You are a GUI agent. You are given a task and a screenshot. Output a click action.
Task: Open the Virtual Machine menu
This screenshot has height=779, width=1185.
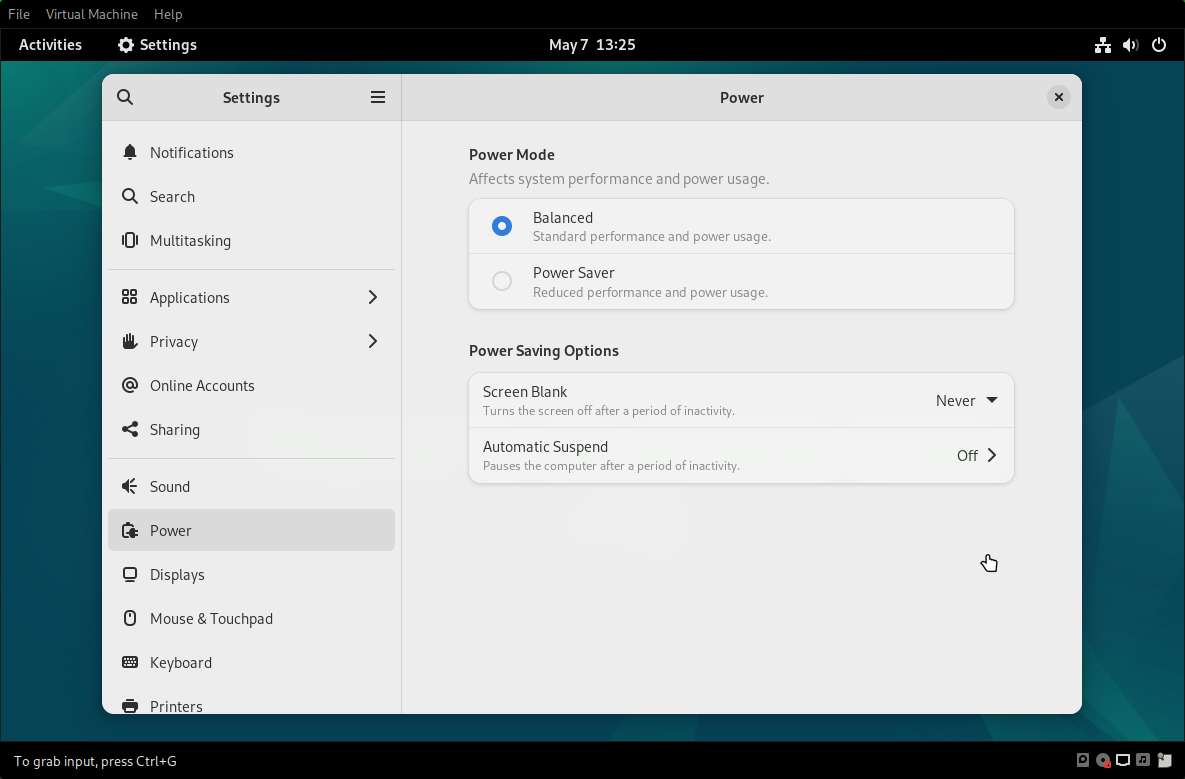tap(91, 14)
